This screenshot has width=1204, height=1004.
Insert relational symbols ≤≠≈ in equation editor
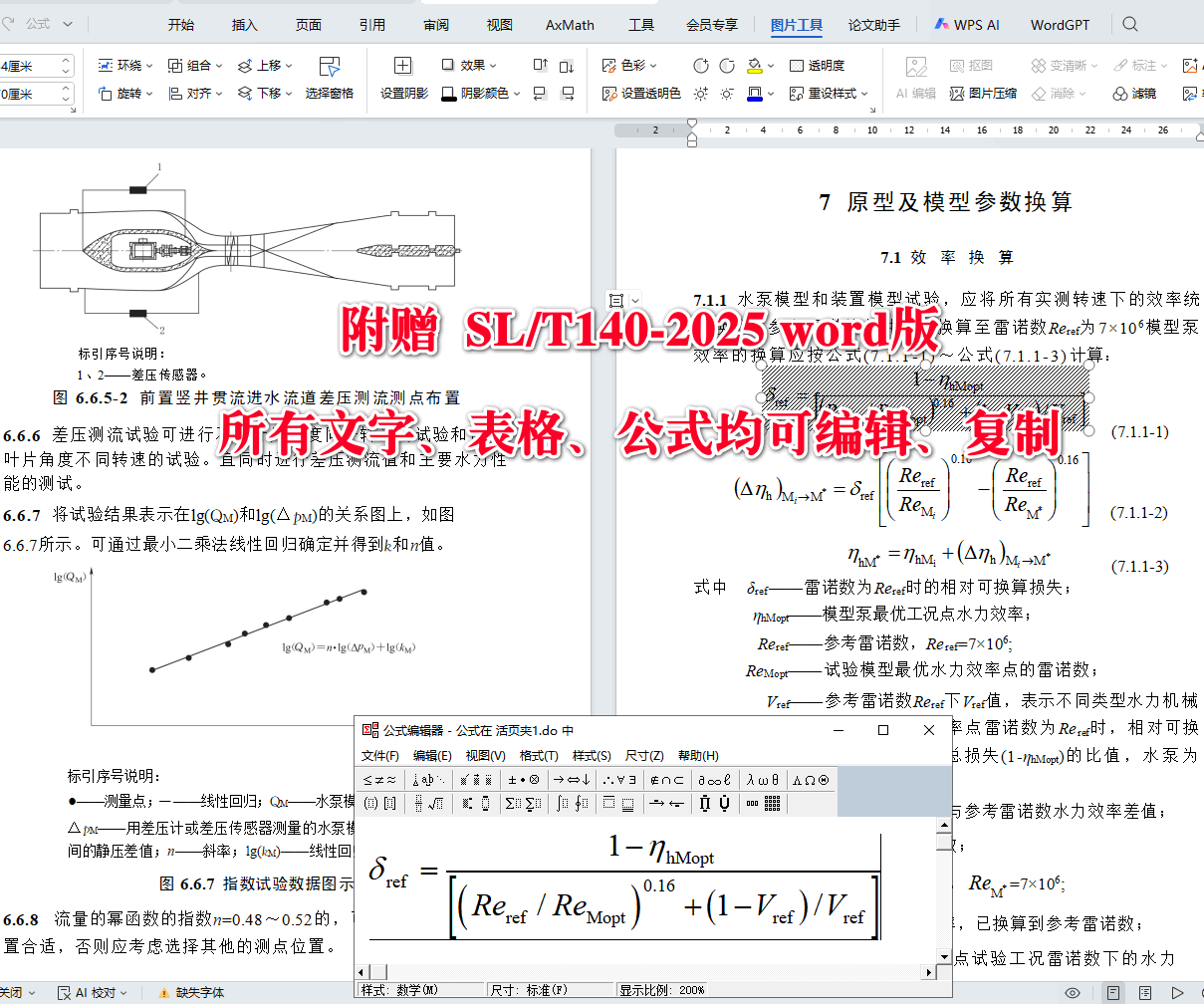tap(379, 779)
